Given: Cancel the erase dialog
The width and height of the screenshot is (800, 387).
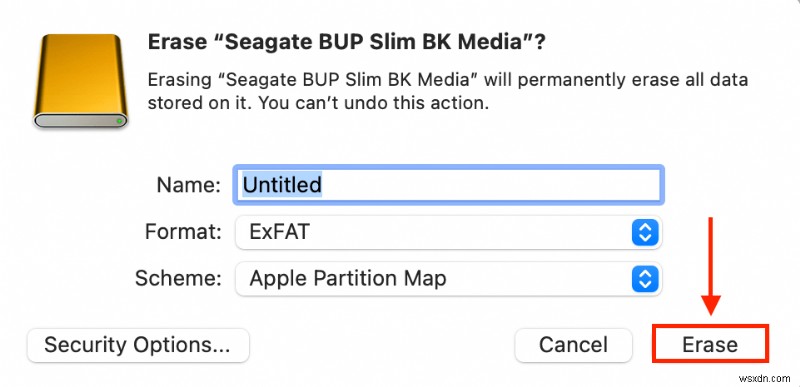Looking at the screenshot, I should pyautogui.click(x=573, y=345).
